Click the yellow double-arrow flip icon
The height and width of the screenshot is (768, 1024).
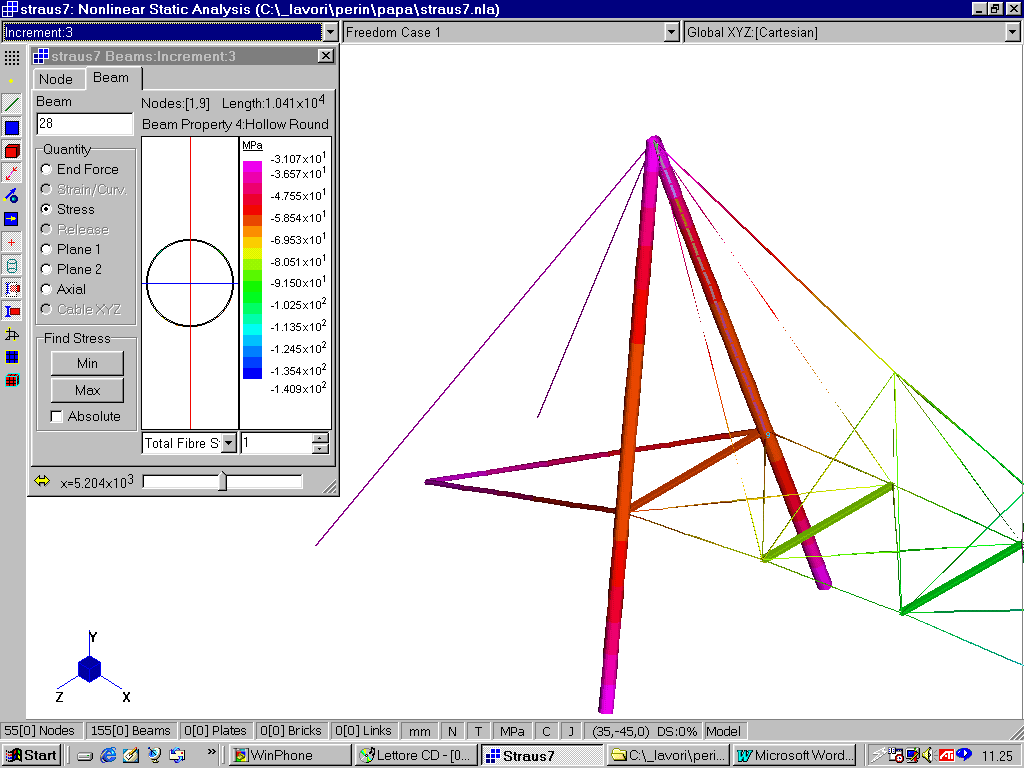pos(42,481)
